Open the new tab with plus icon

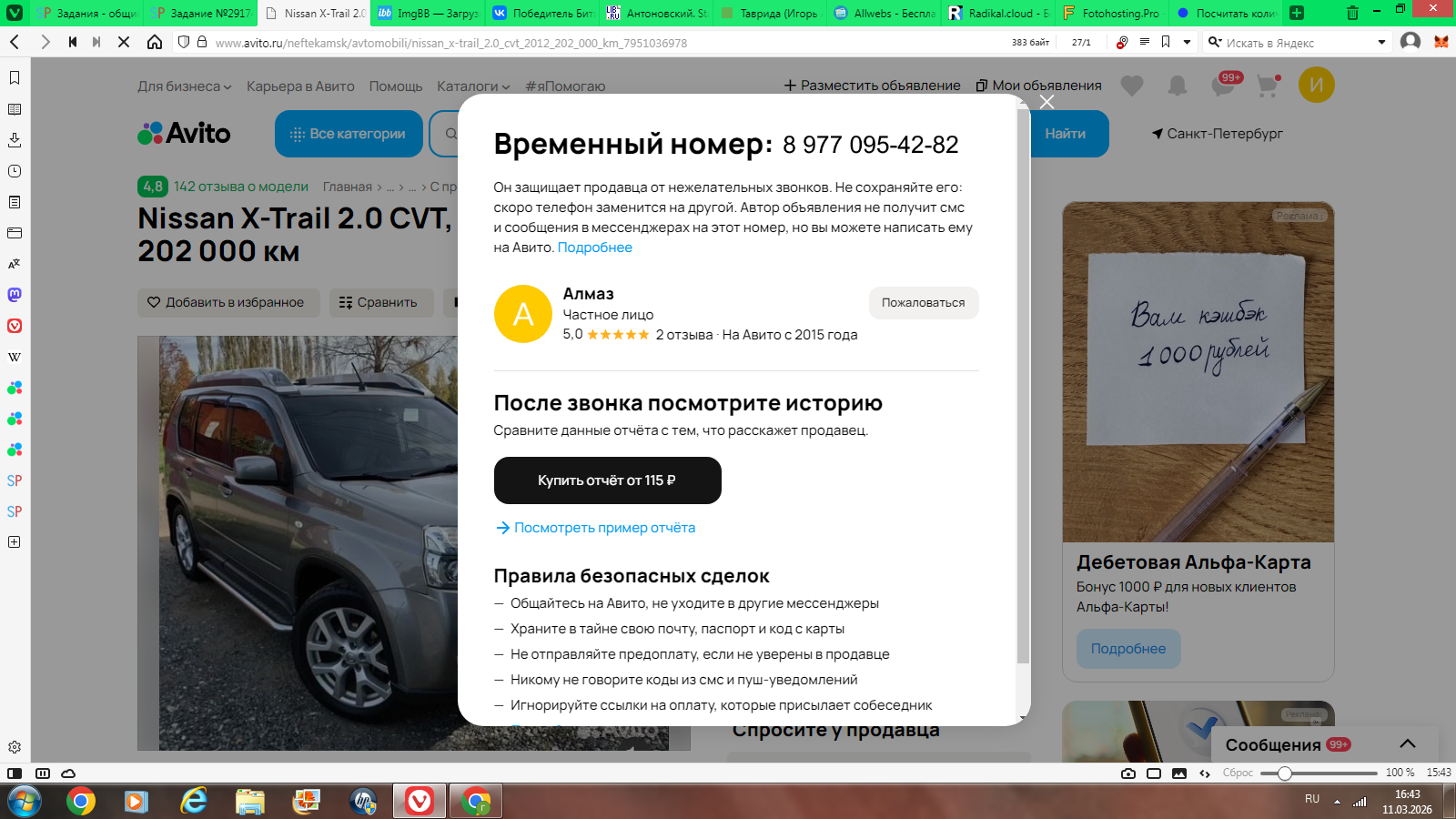click(1297, 13)
